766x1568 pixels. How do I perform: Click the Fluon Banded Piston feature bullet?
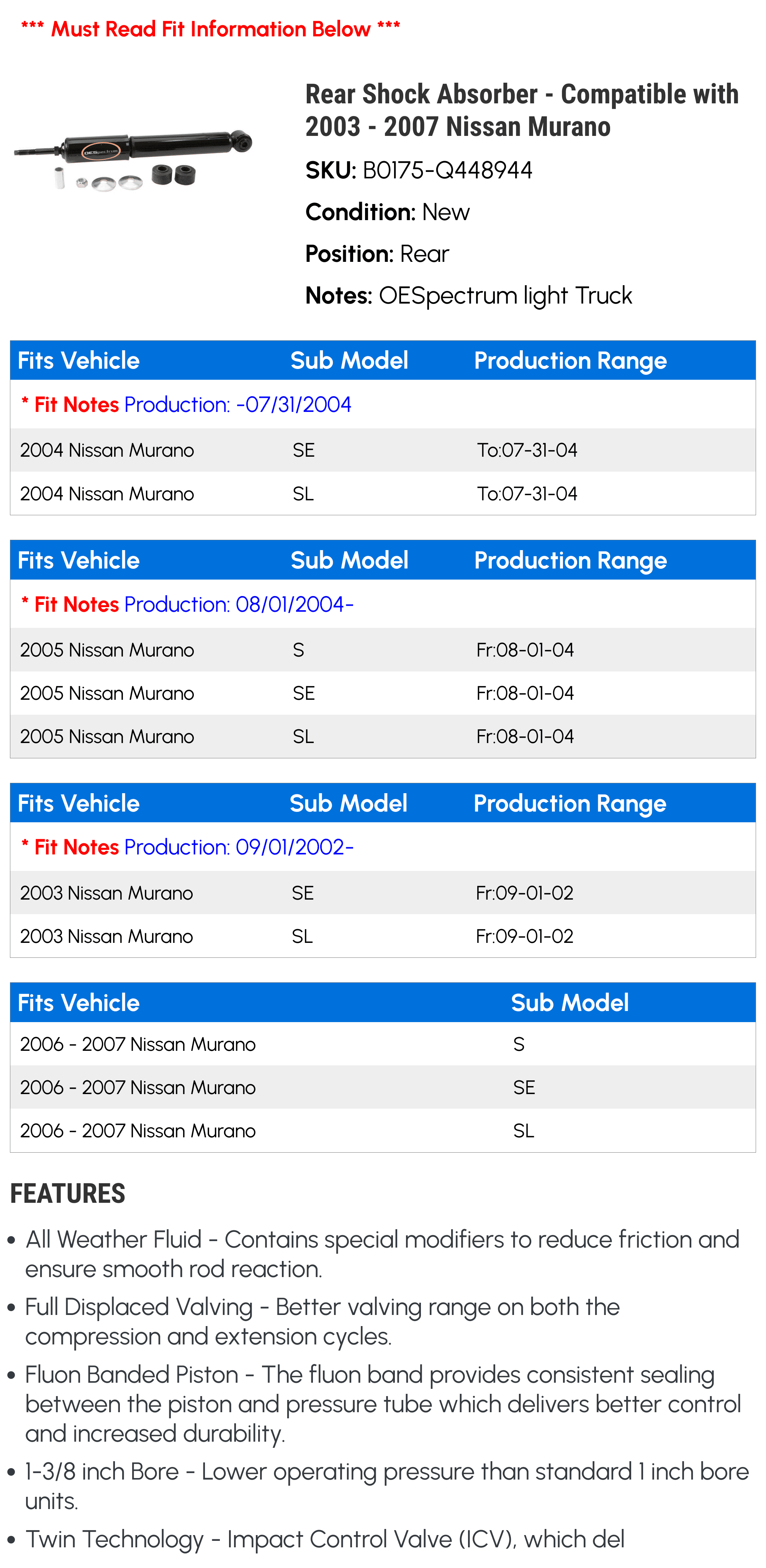point(382,1404)
